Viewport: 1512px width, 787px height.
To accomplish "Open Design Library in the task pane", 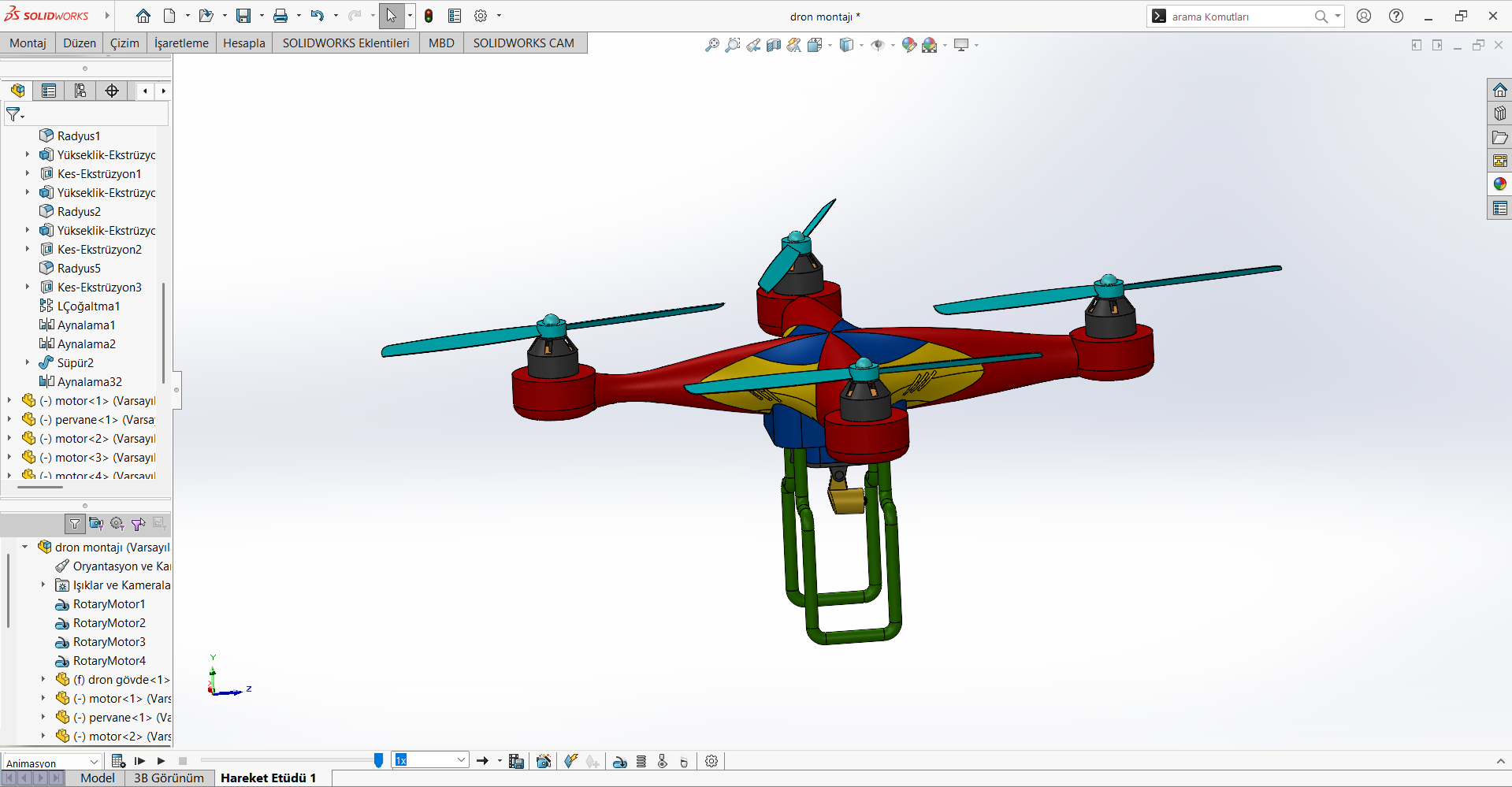I will pyautogui.click(x=1499, y=113).
